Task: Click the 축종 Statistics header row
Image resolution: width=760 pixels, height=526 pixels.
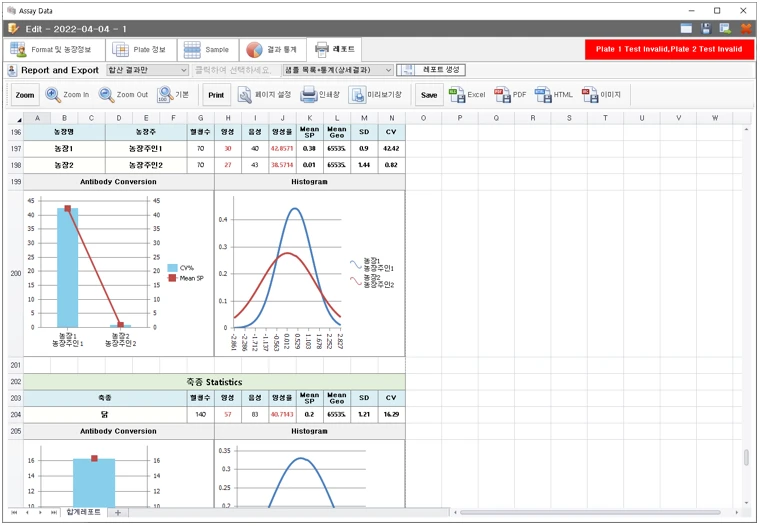Action: (214, 382)
